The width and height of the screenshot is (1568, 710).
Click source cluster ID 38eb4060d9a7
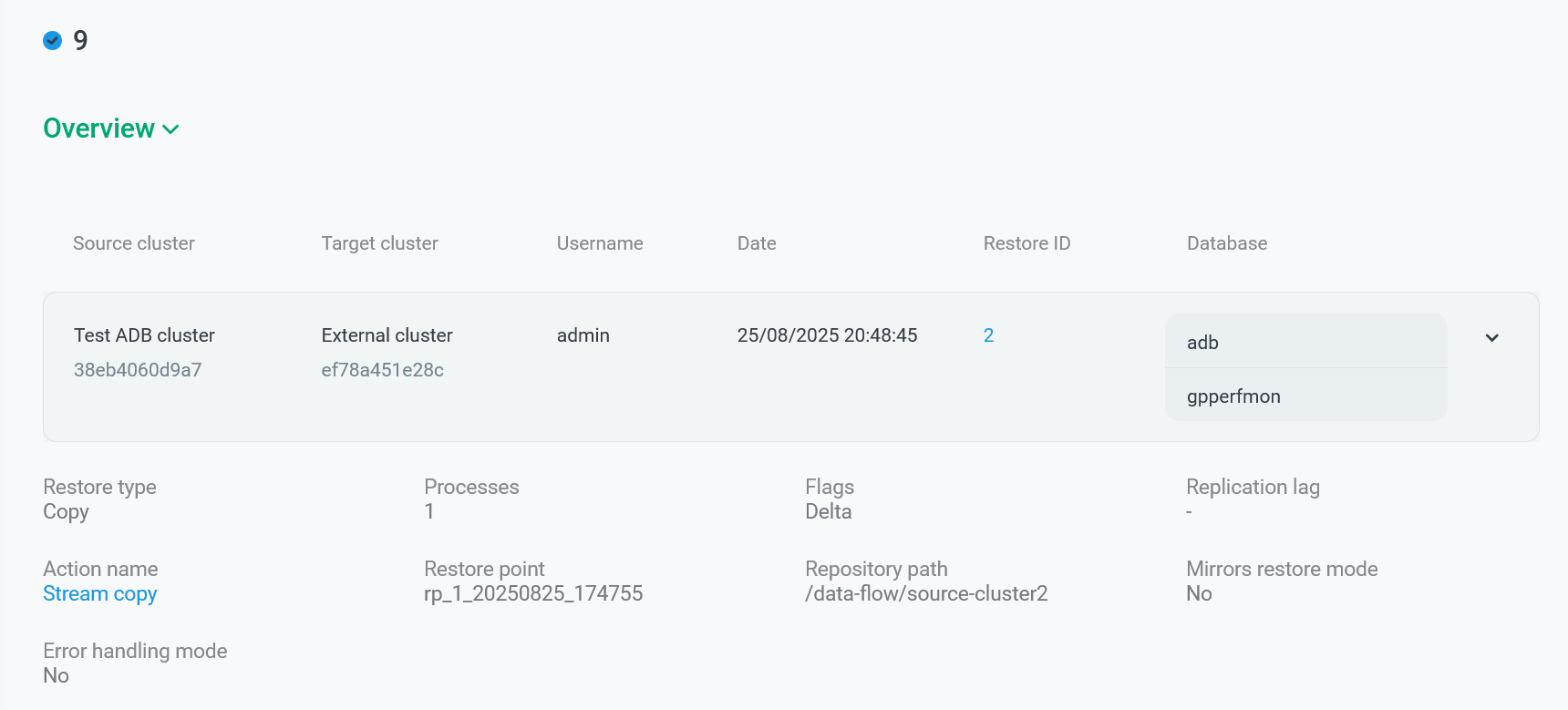138,370
